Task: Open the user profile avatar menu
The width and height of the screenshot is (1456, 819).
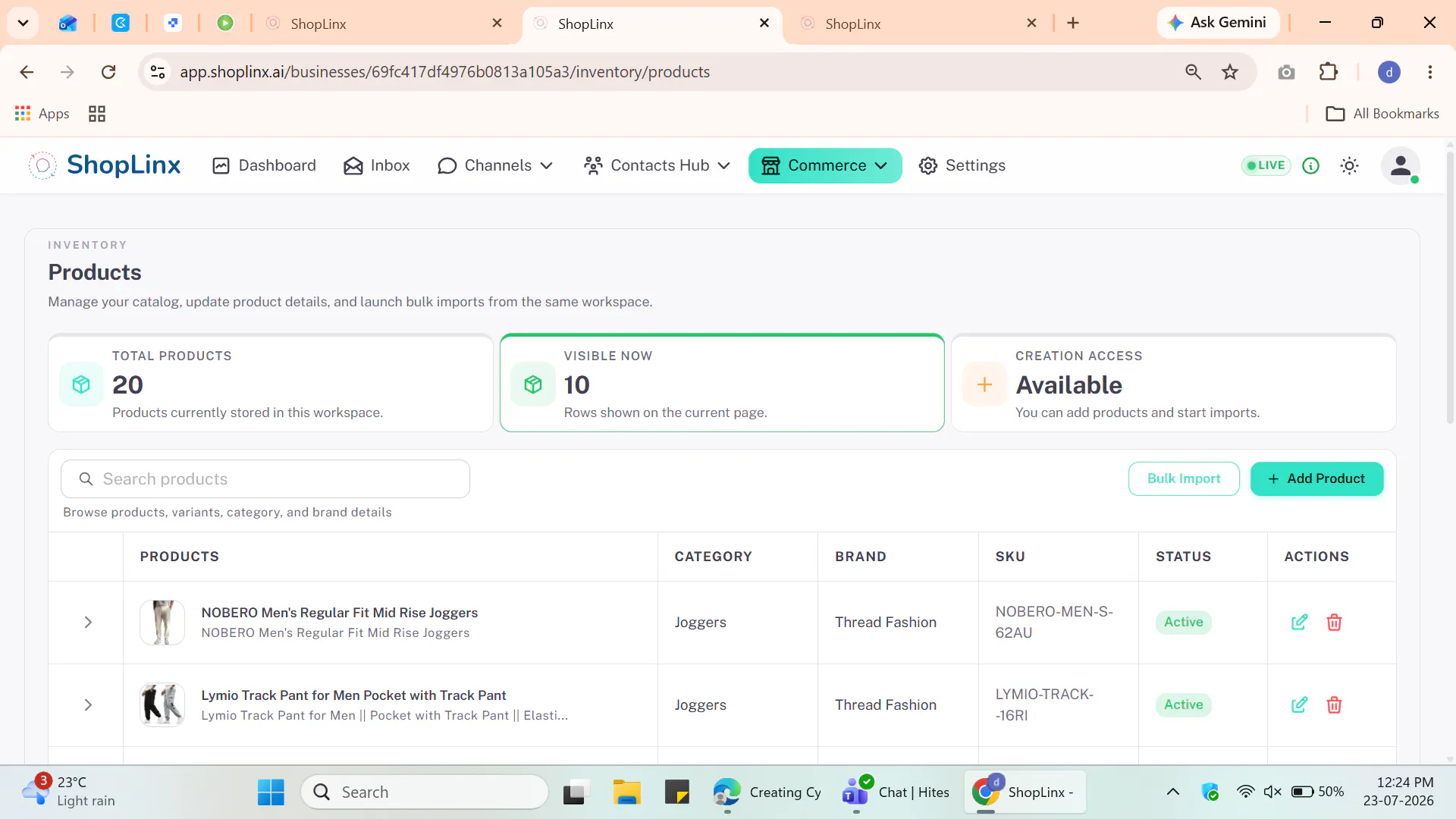Action: tap(1400, 165)
